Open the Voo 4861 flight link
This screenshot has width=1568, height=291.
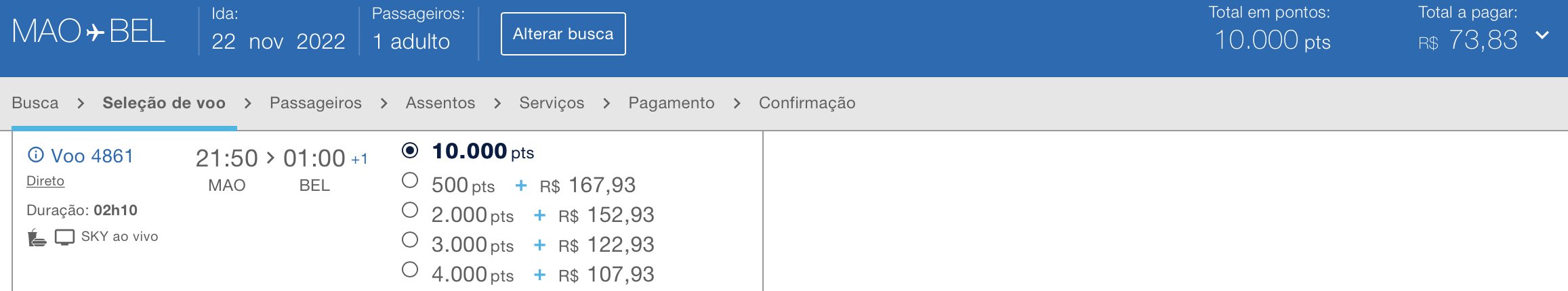(x=92, y=156)
